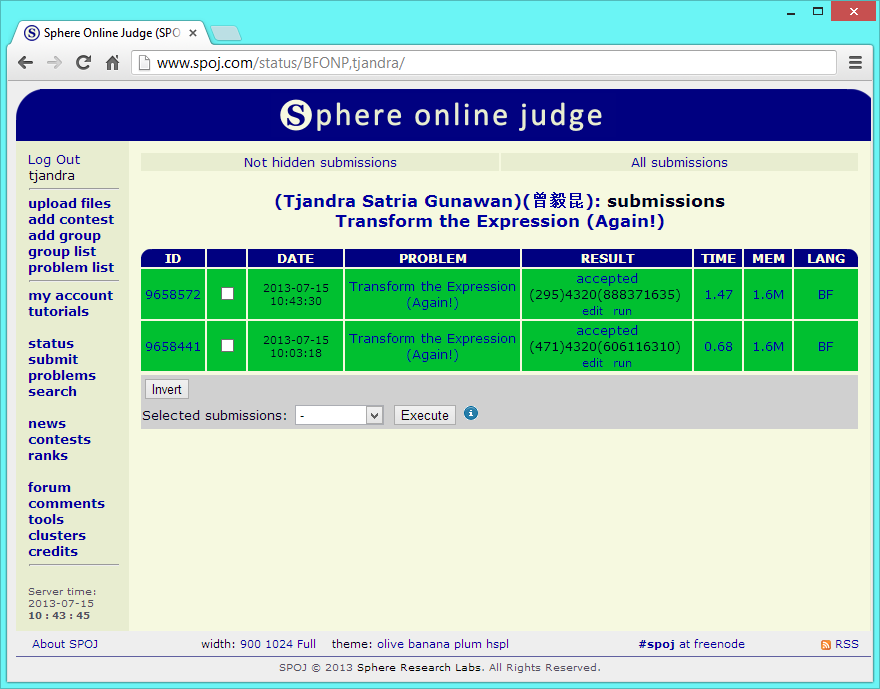This screenshot has width=880, height=689.
Task: Click time 0.68 in row 9658441
Action: pyautogui.click(x=718, y=347)
